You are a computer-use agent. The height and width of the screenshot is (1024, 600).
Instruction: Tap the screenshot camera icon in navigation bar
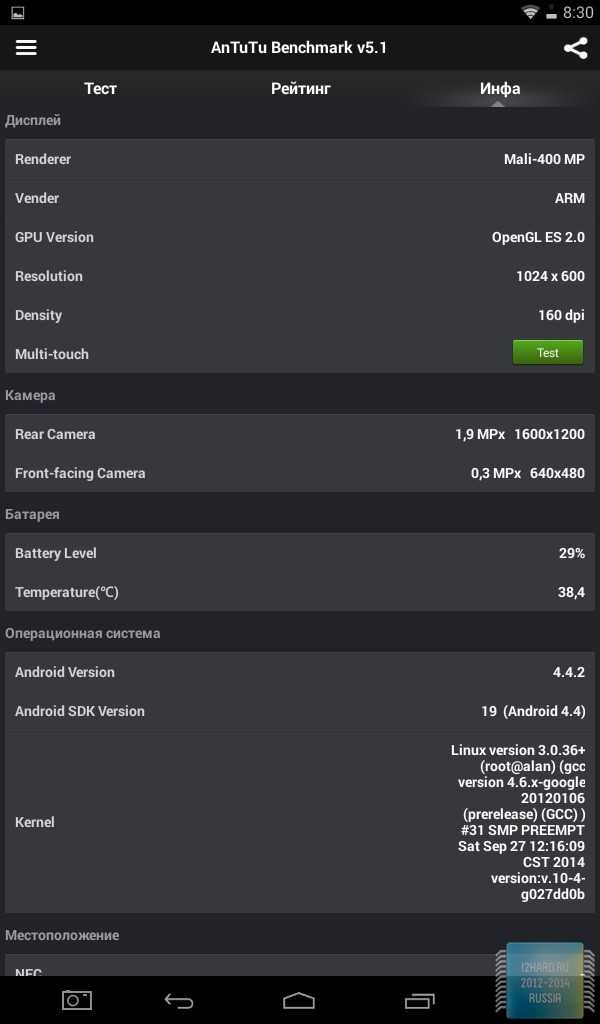pyautogui.click(x=77, y=1000)
